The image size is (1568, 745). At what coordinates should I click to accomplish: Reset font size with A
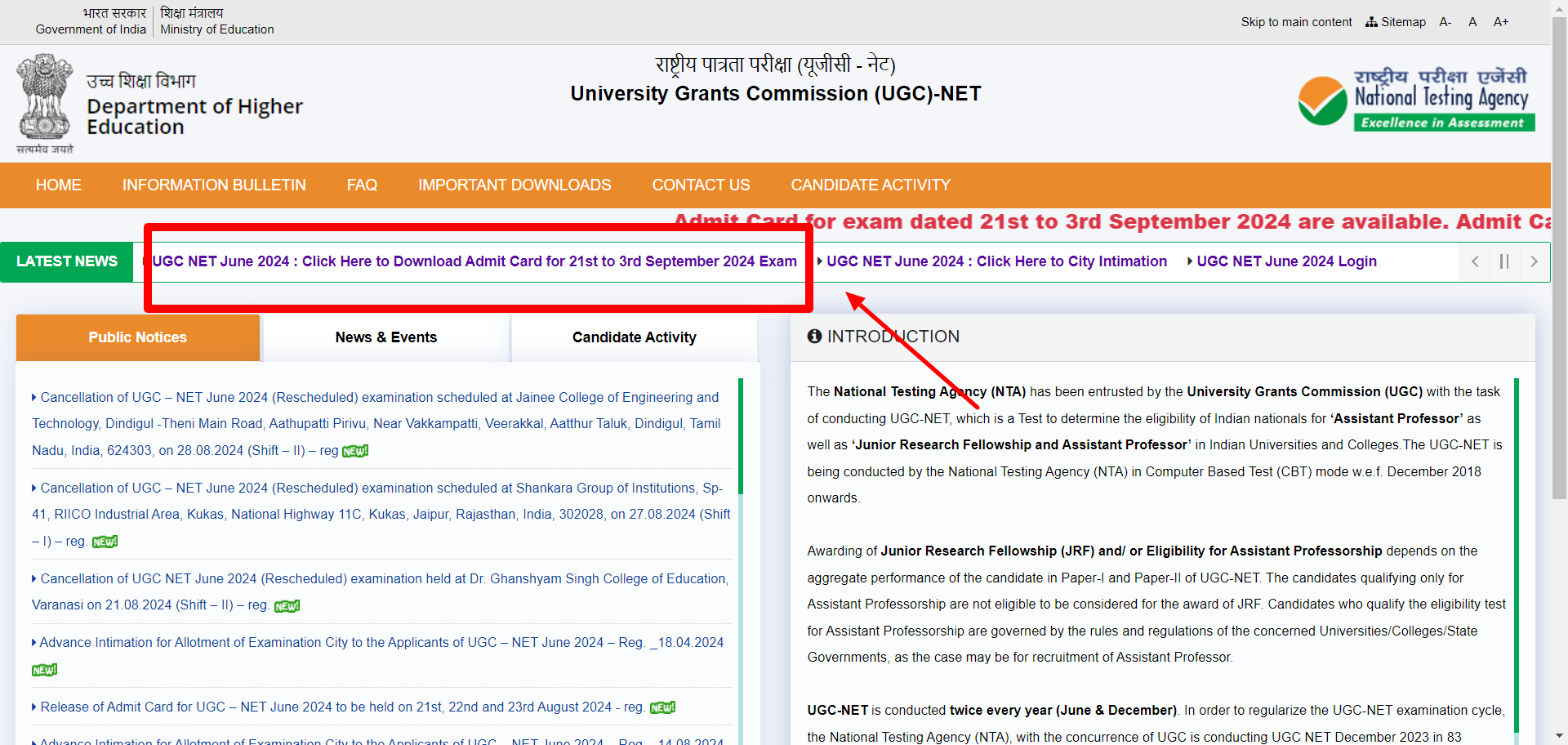[1472, 22]
